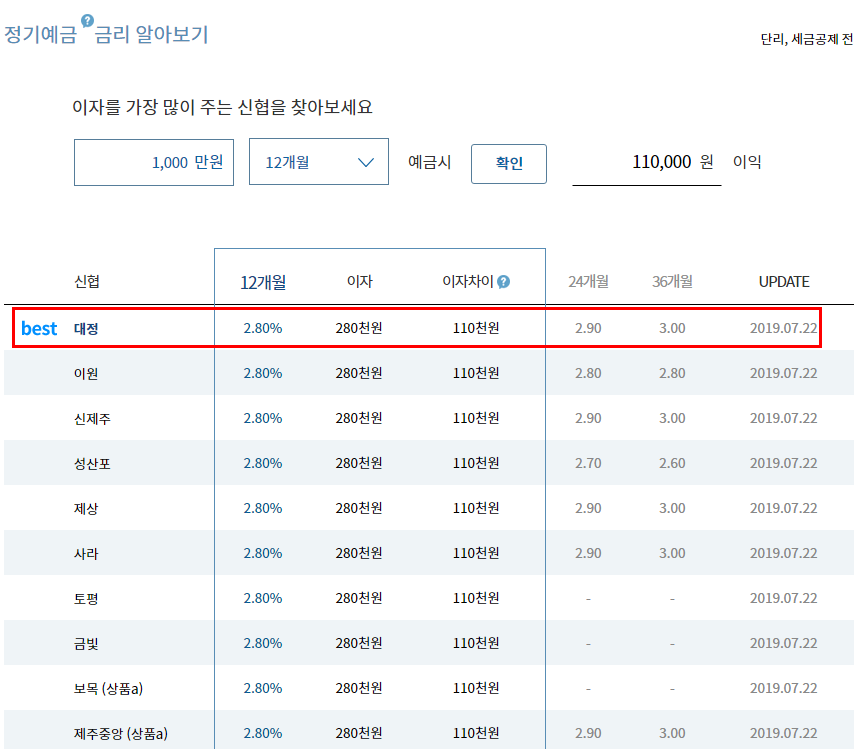Click the help icon beside 이자차이 header
Image resolution: width=858 pixels, height=749 pixels.
tap(503, 282)
